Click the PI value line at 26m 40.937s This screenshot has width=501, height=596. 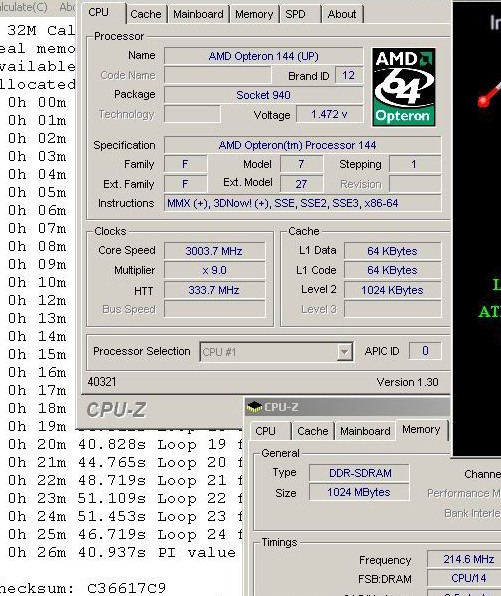pyautogui.click(x=122, y=552)
